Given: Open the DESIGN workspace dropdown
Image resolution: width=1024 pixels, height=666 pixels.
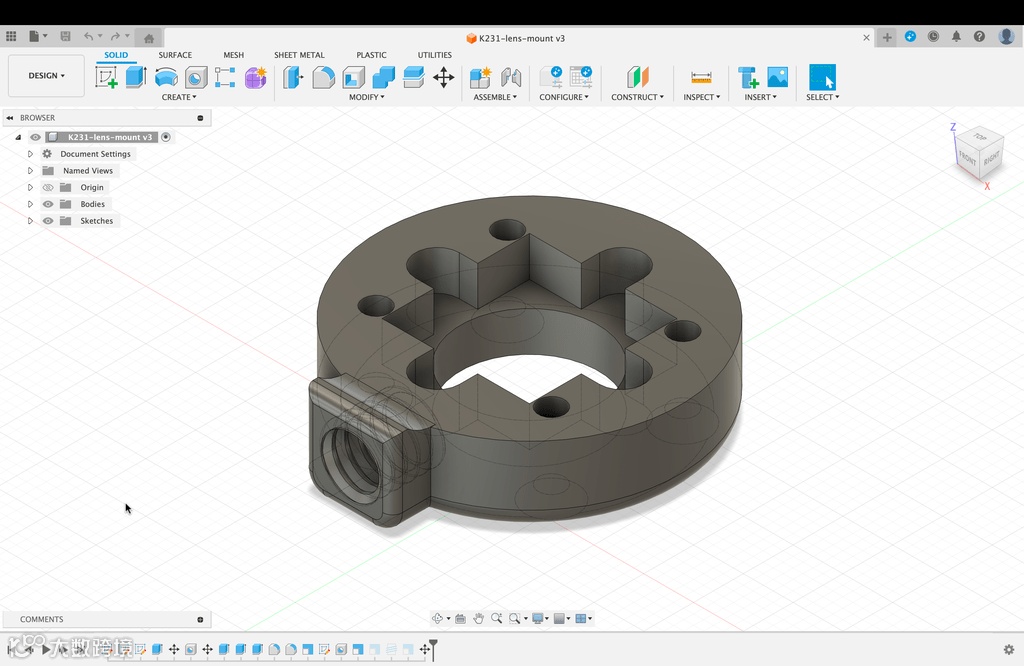Looking at the screenshot, I should pyautogui.click(x=46, y=76).
